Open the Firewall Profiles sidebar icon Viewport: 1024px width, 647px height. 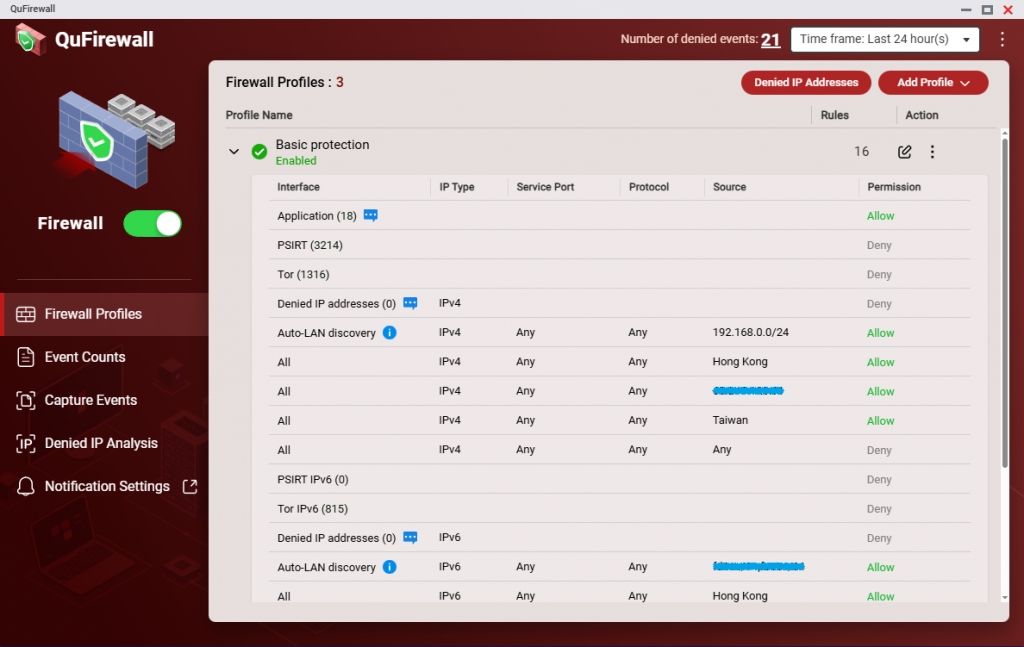[x=25, y=314]
